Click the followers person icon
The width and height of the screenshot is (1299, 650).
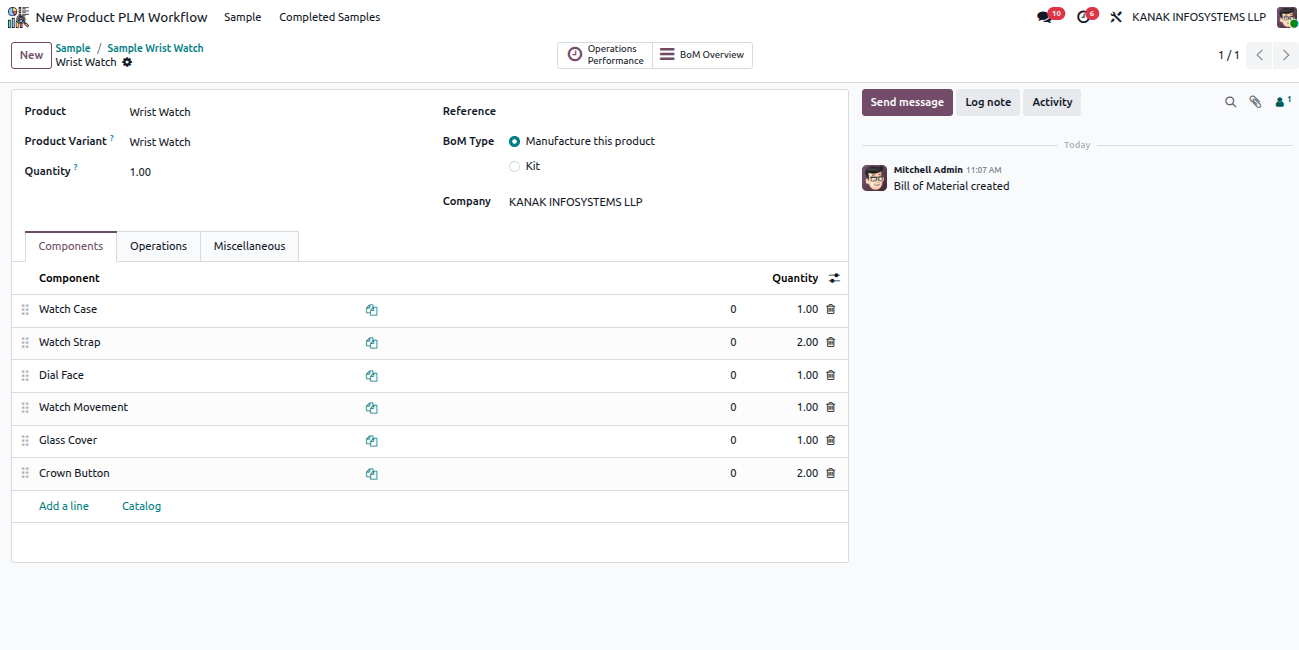1280,102
